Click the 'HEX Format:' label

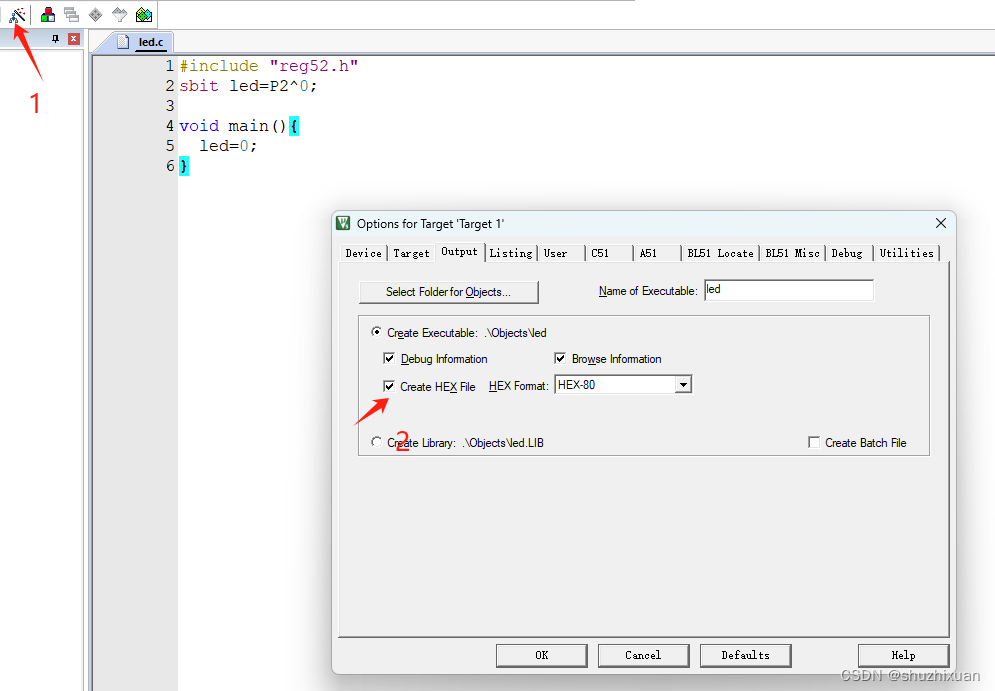(x=518, y=386)
